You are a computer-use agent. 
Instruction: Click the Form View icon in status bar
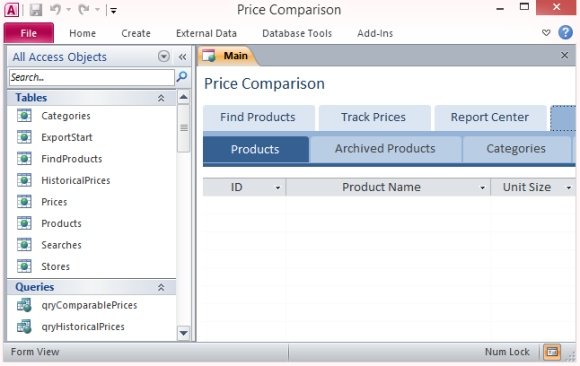tap(552, 352)
